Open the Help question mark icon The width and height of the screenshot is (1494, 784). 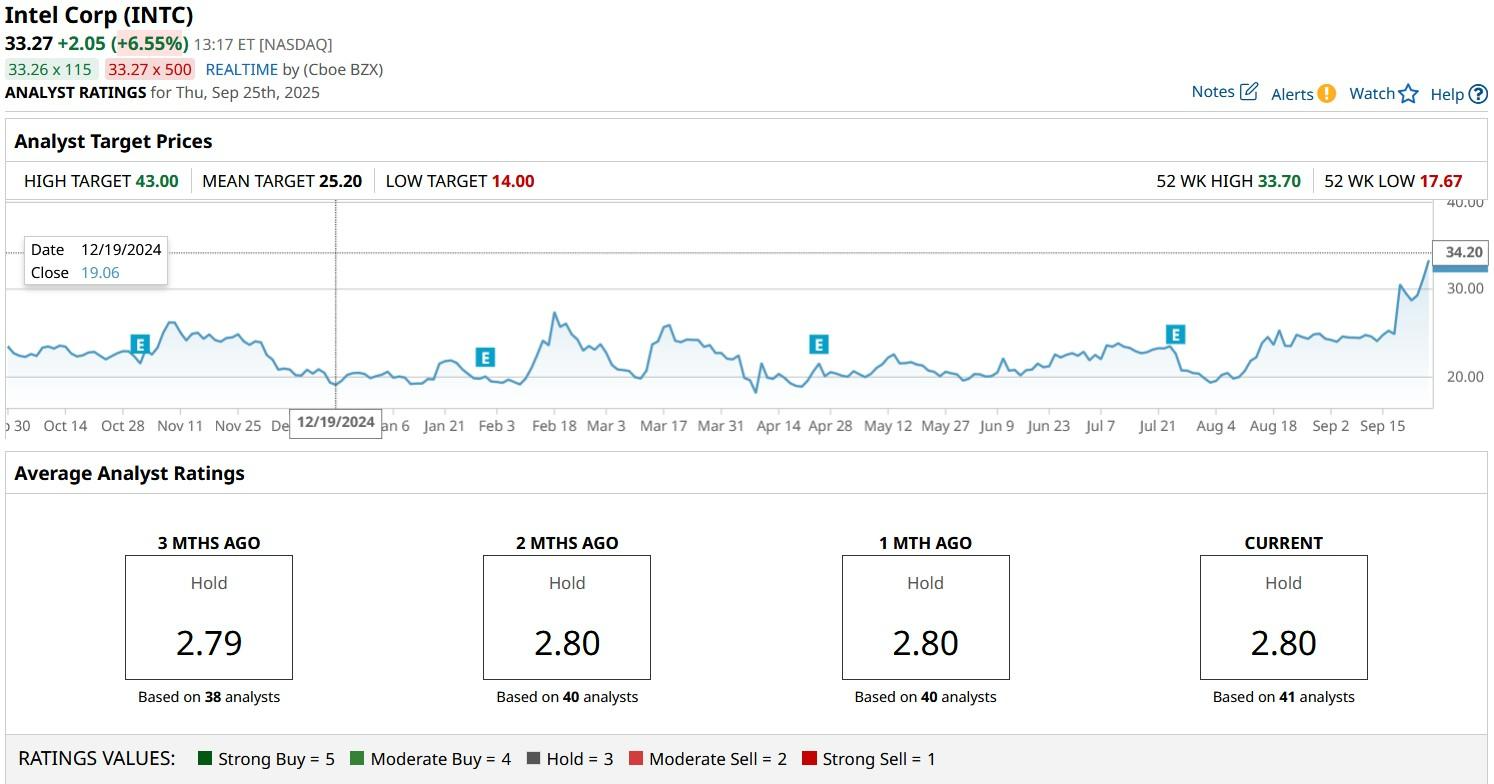1478,94
